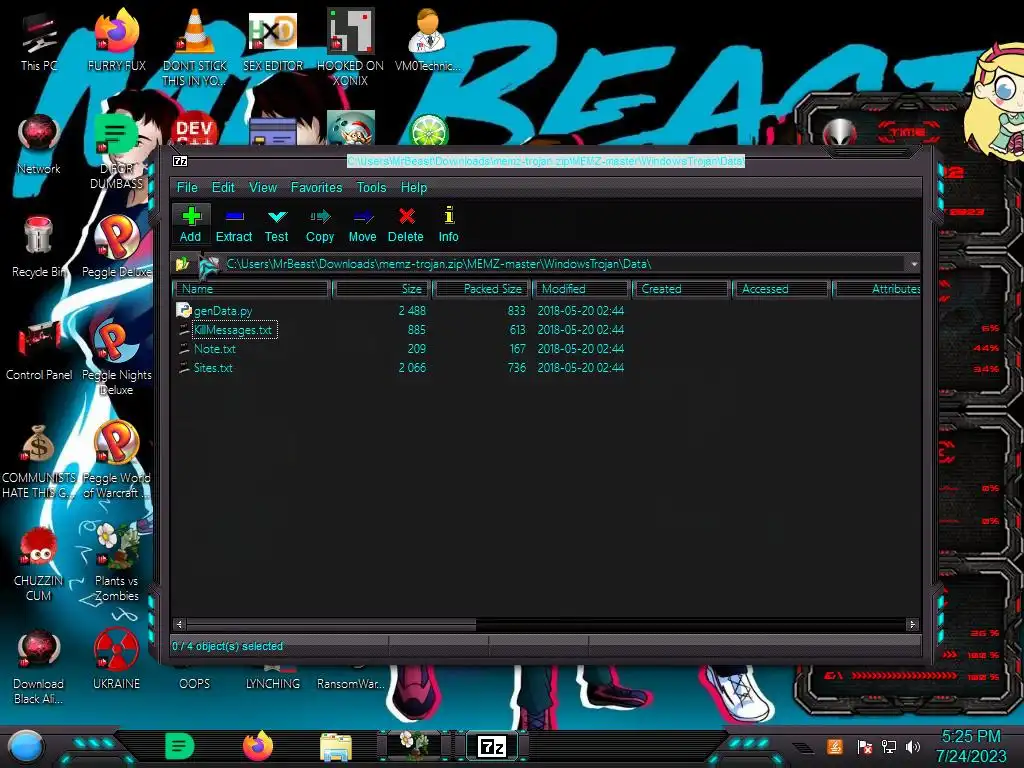The width and height of the screenshot is (1024, 768).
Task: Open the UKRAINE radiation desktop icon
Action: [x=116, y=660]
